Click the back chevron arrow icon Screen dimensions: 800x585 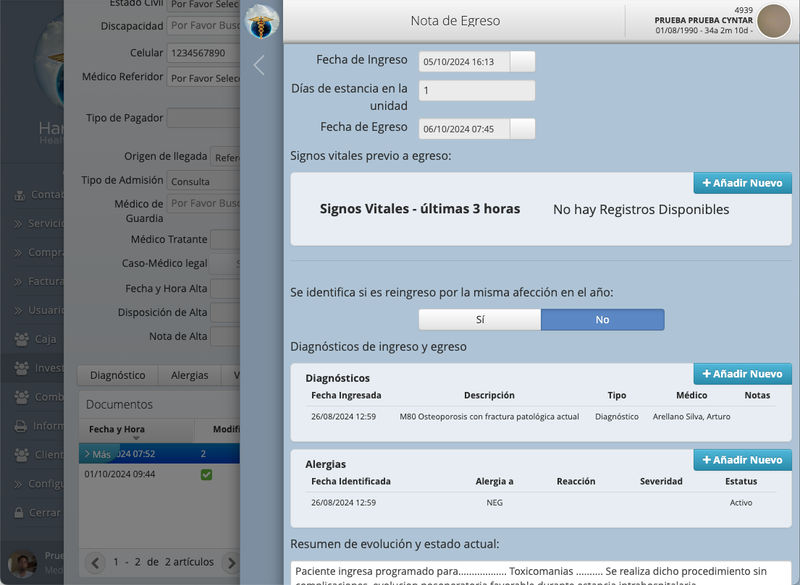259,66
